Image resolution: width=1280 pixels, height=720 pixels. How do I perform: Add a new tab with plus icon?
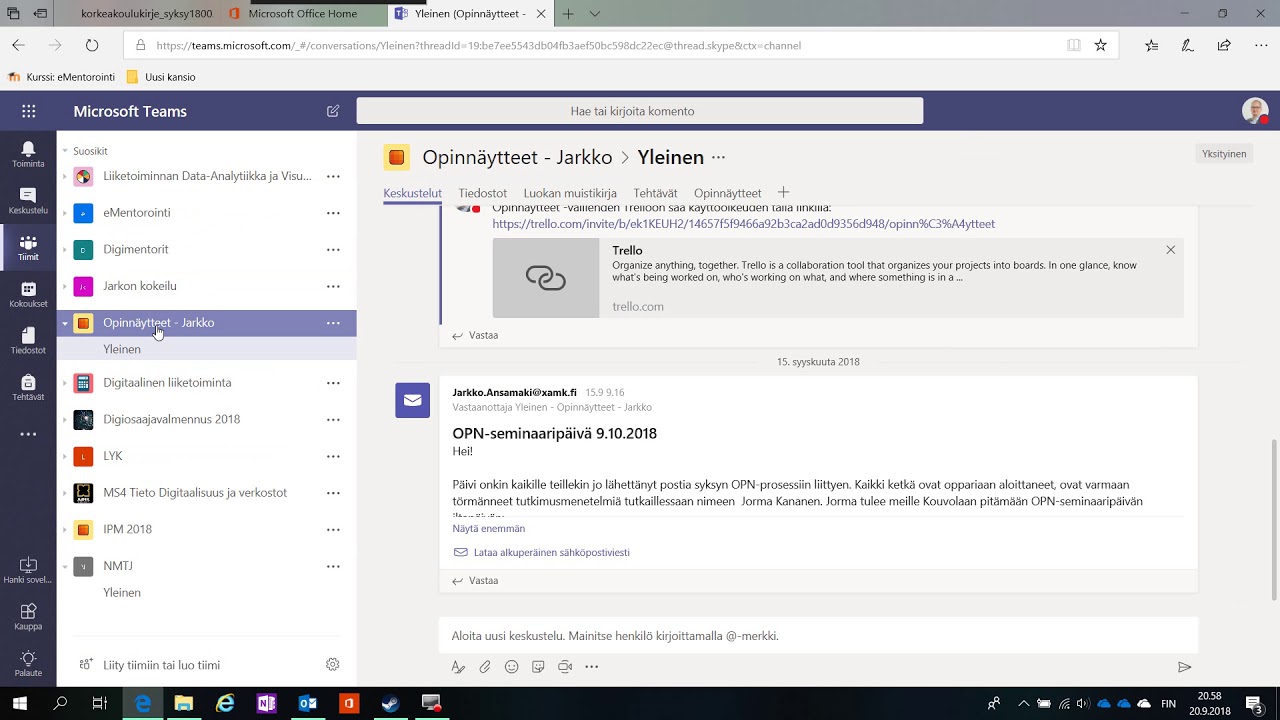pyautogui.click(x=784, y=192)
